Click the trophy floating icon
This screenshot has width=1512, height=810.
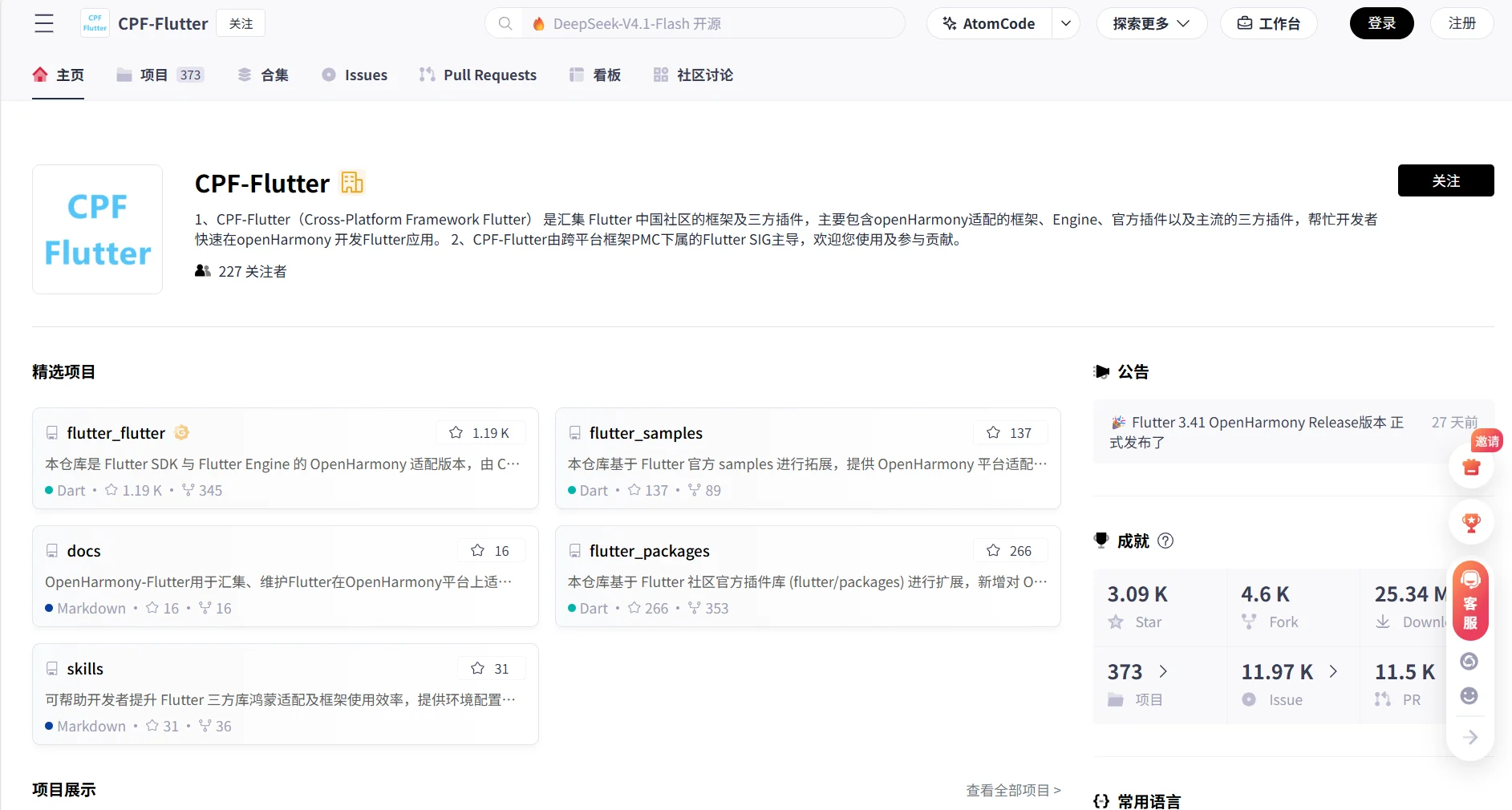point(1471,523)
